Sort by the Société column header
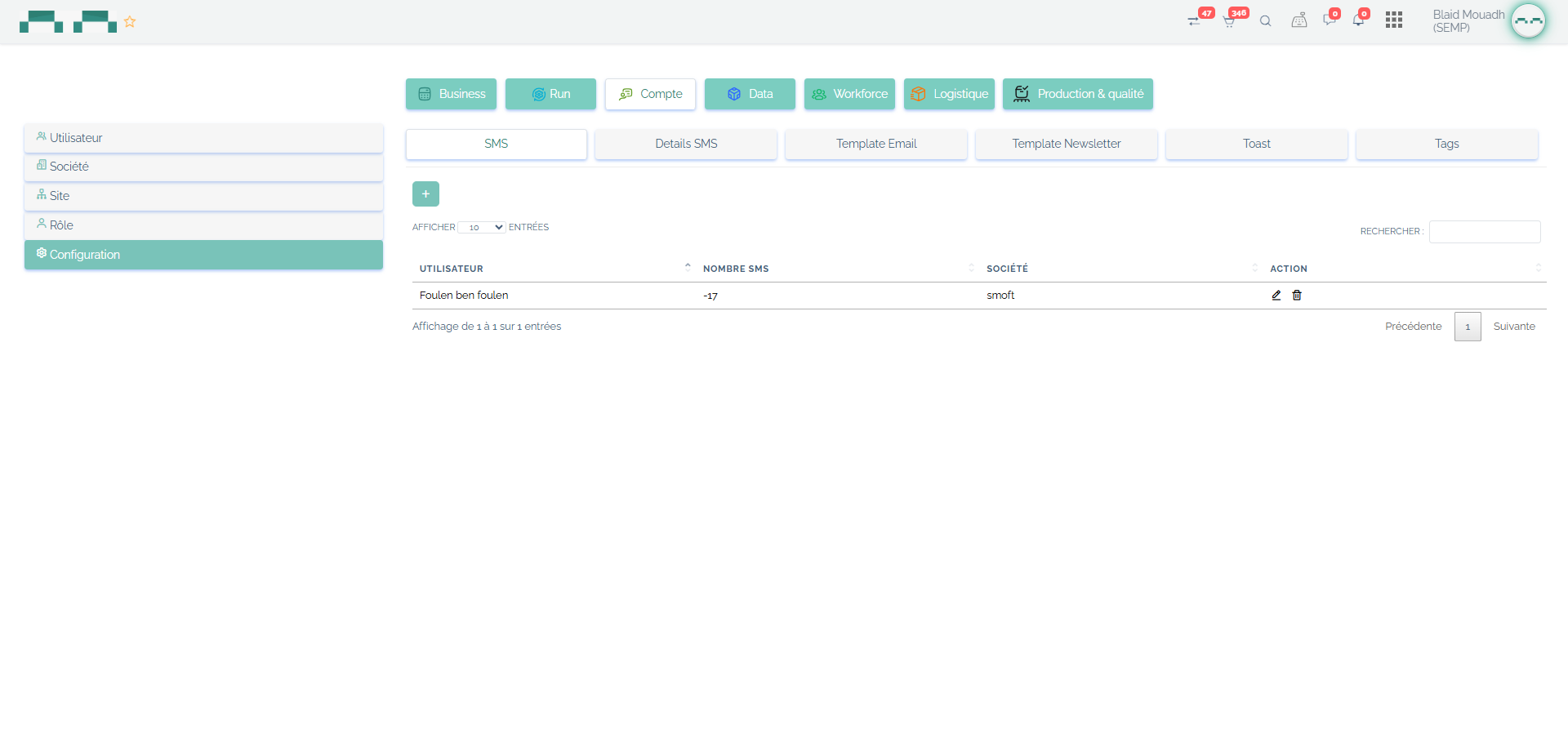This screenshot has height=743, width=1568. pyautogui.click(x=1120, y=269)
